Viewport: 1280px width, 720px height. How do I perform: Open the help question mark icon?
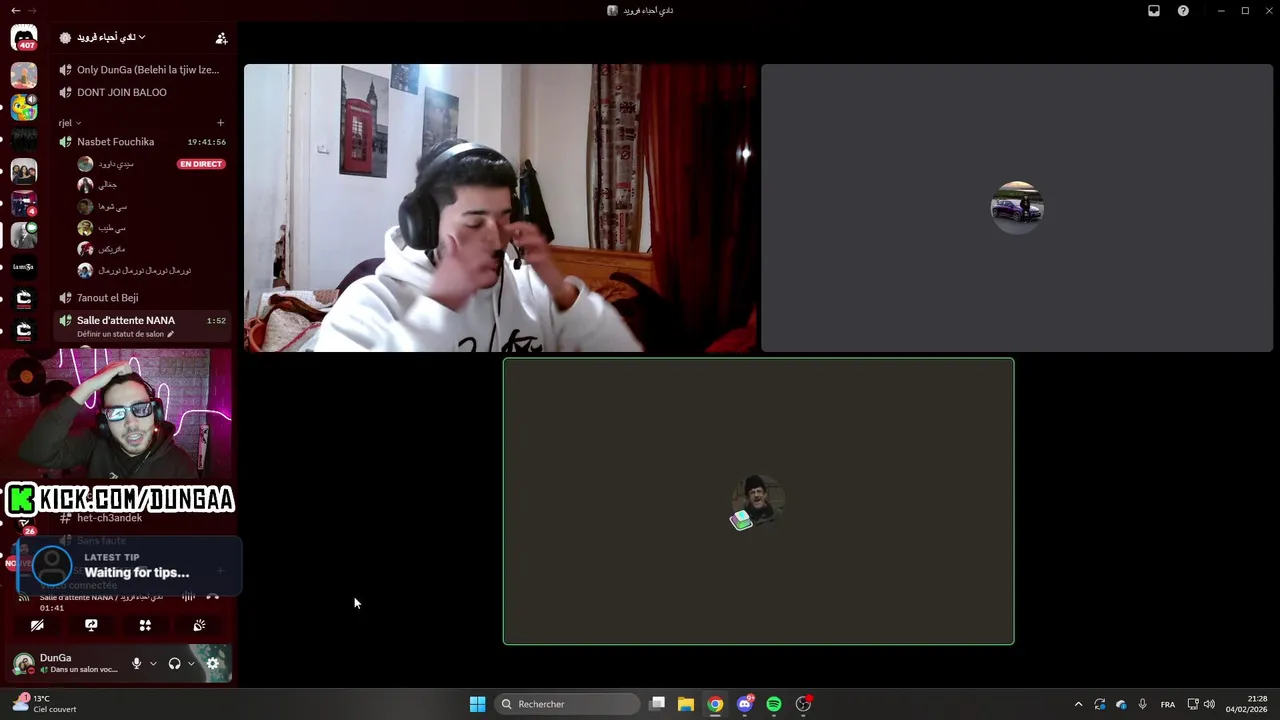[1183, 11]
